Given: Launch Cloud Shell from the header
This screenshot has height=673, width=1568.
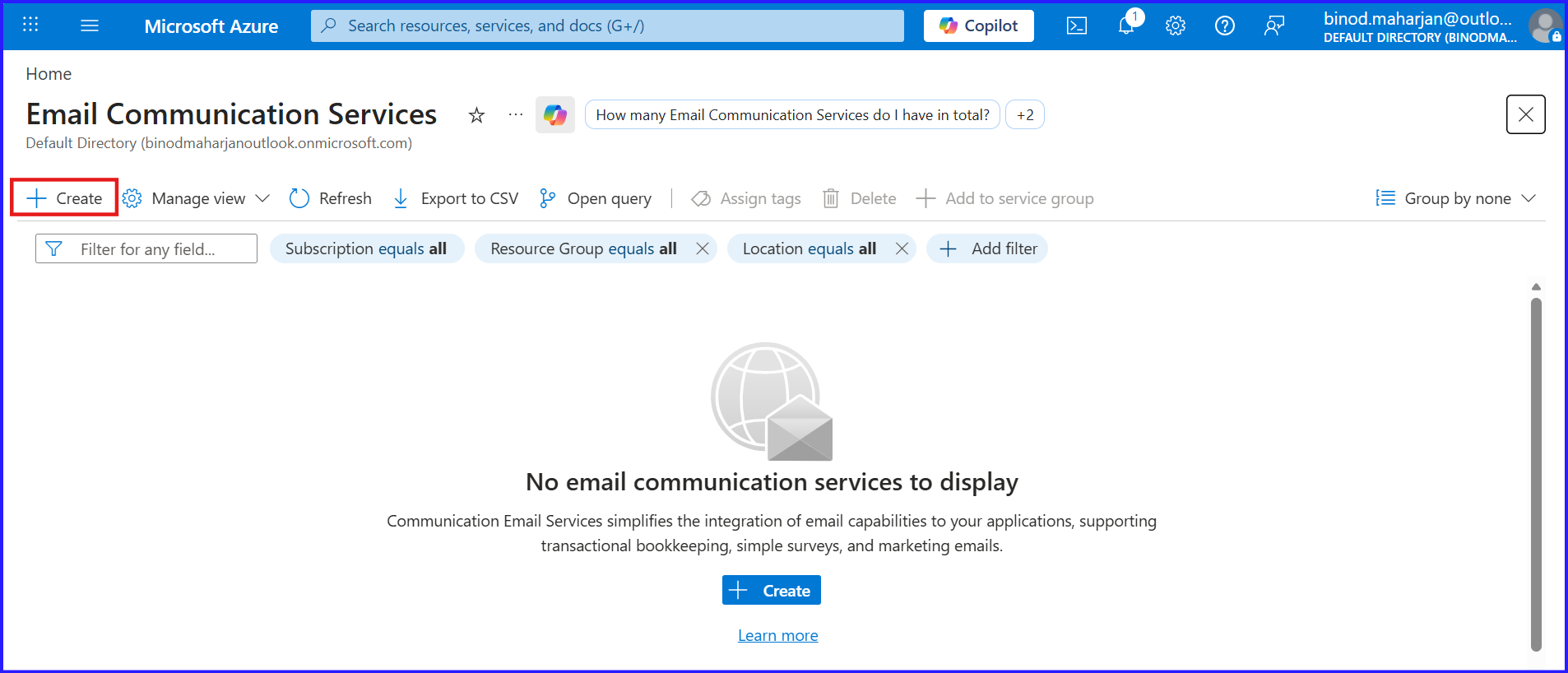Looking at the screenshot, I should 1077,26.
